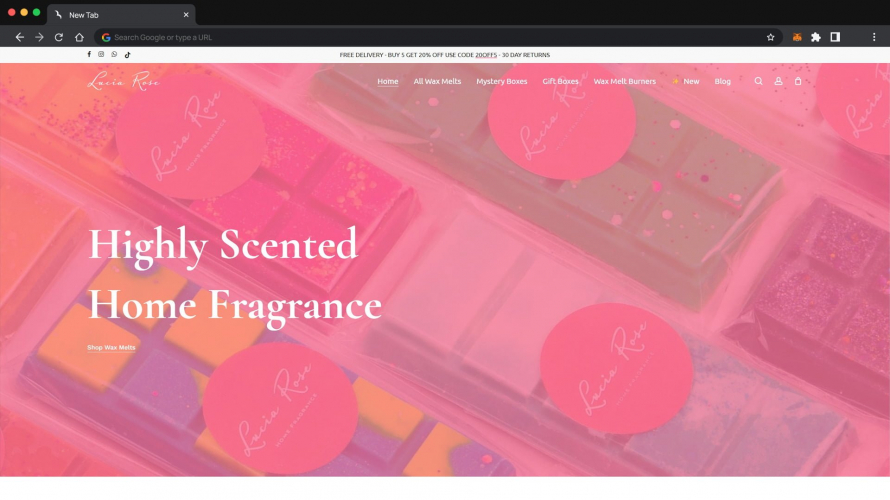Open browser extensions puzzle icon
This screenshot has width=890, height=500.
pyautogui.click(x=816, y=37)
